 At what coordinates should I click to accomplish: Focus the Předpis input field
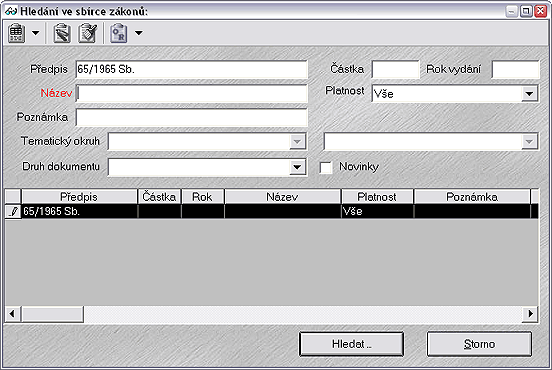click(x=192, y=69)
